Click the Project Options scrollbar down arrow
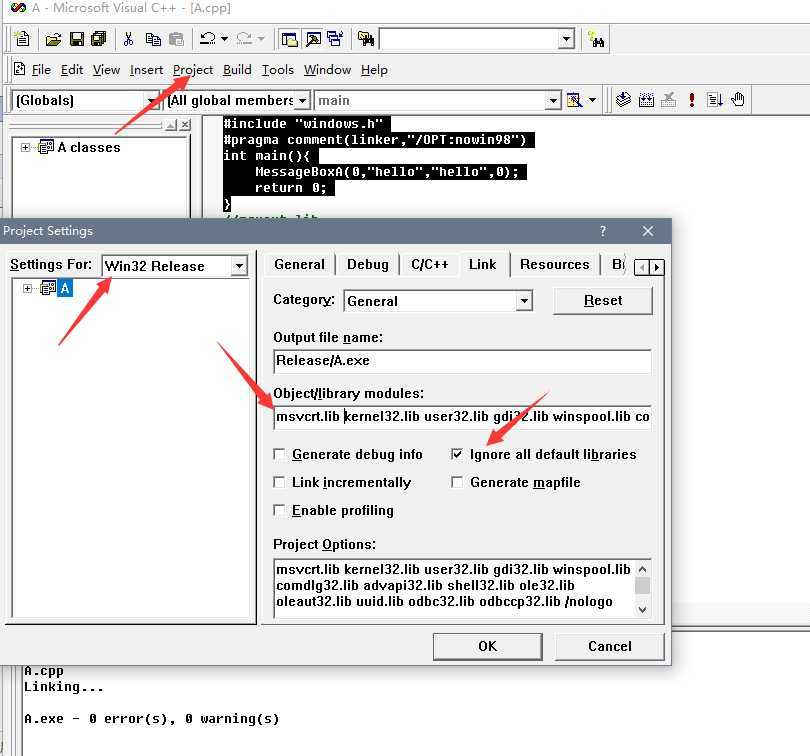 pos(642,609)
